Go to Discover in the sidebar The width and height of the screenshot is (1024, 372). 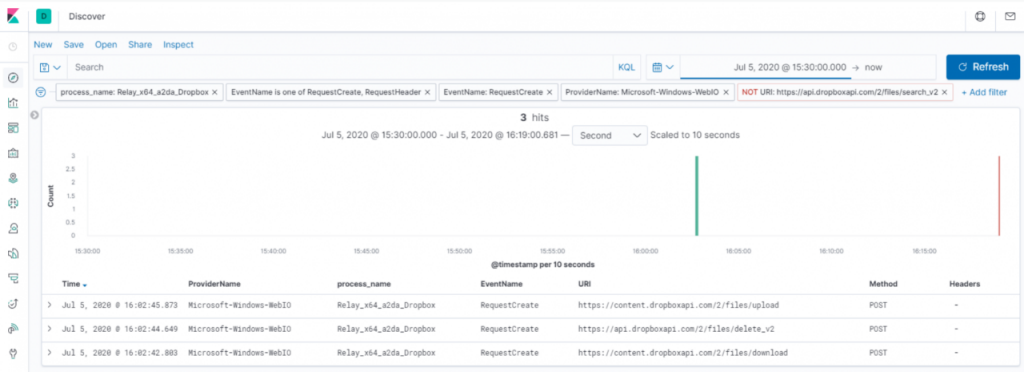tap(13, 78)
